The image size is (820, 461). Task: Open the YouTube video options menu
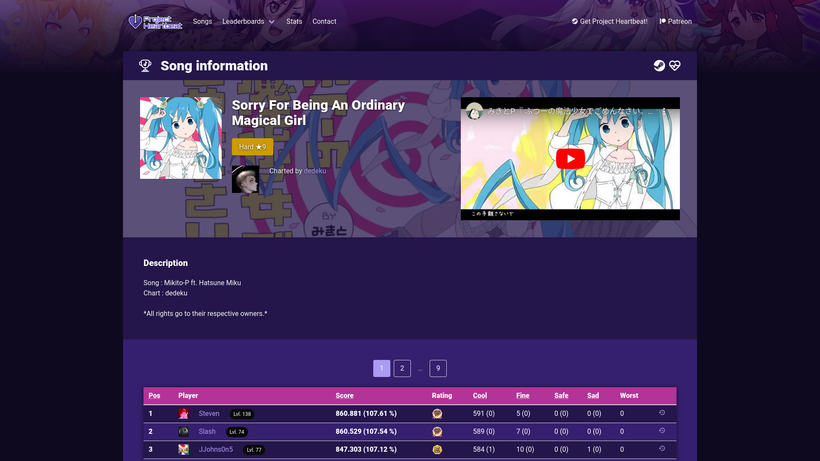point(664,111)
